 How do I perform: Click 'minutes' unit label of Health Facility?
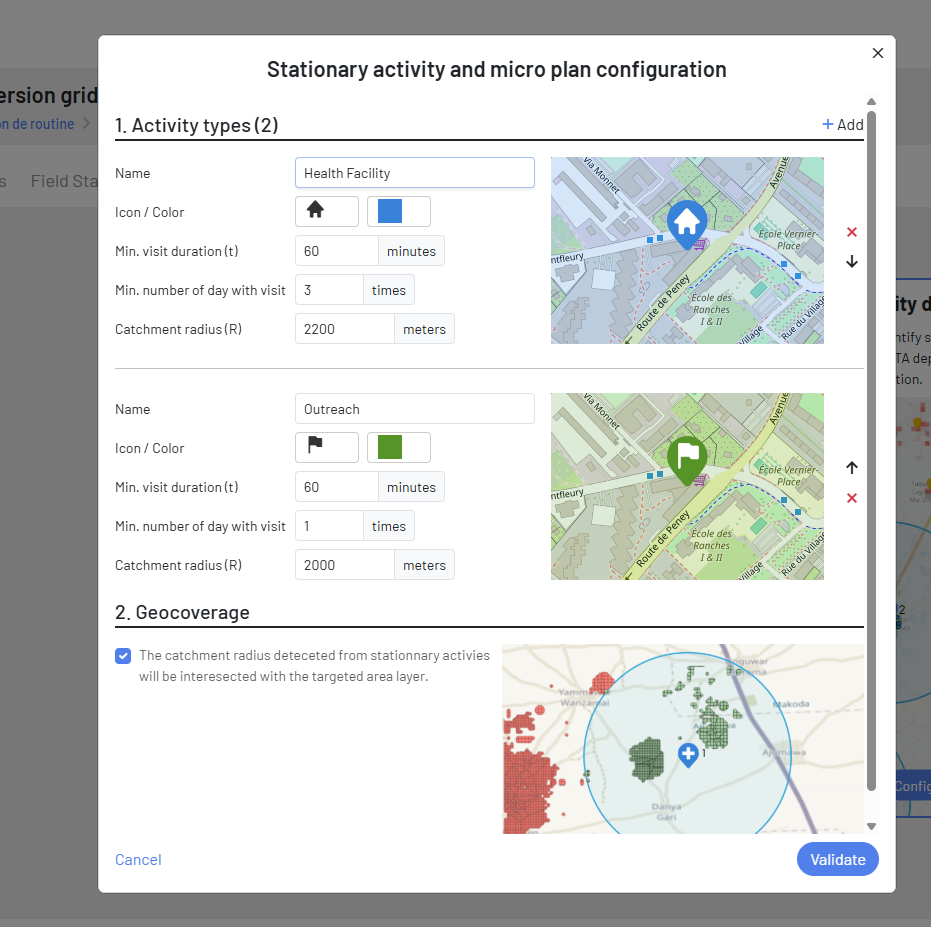click(411, 251)
